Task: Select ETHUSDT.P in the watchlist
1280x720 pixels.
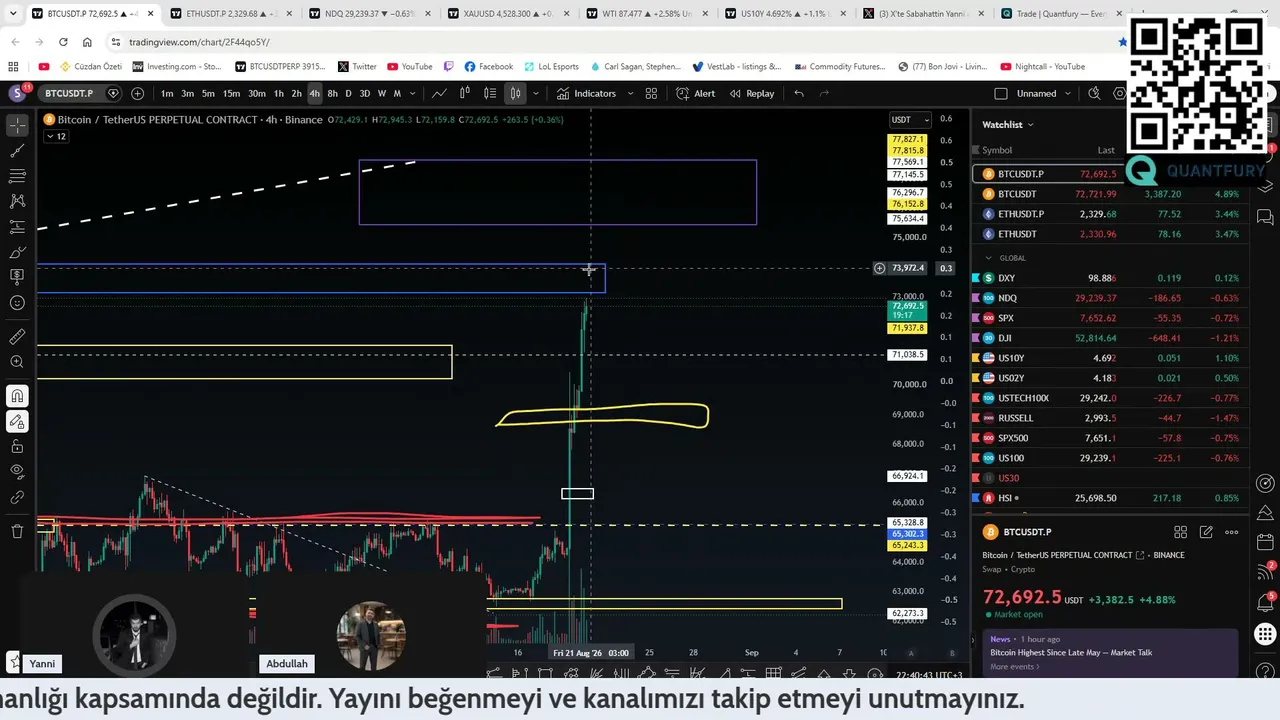Action: (x=1110, y=214)
